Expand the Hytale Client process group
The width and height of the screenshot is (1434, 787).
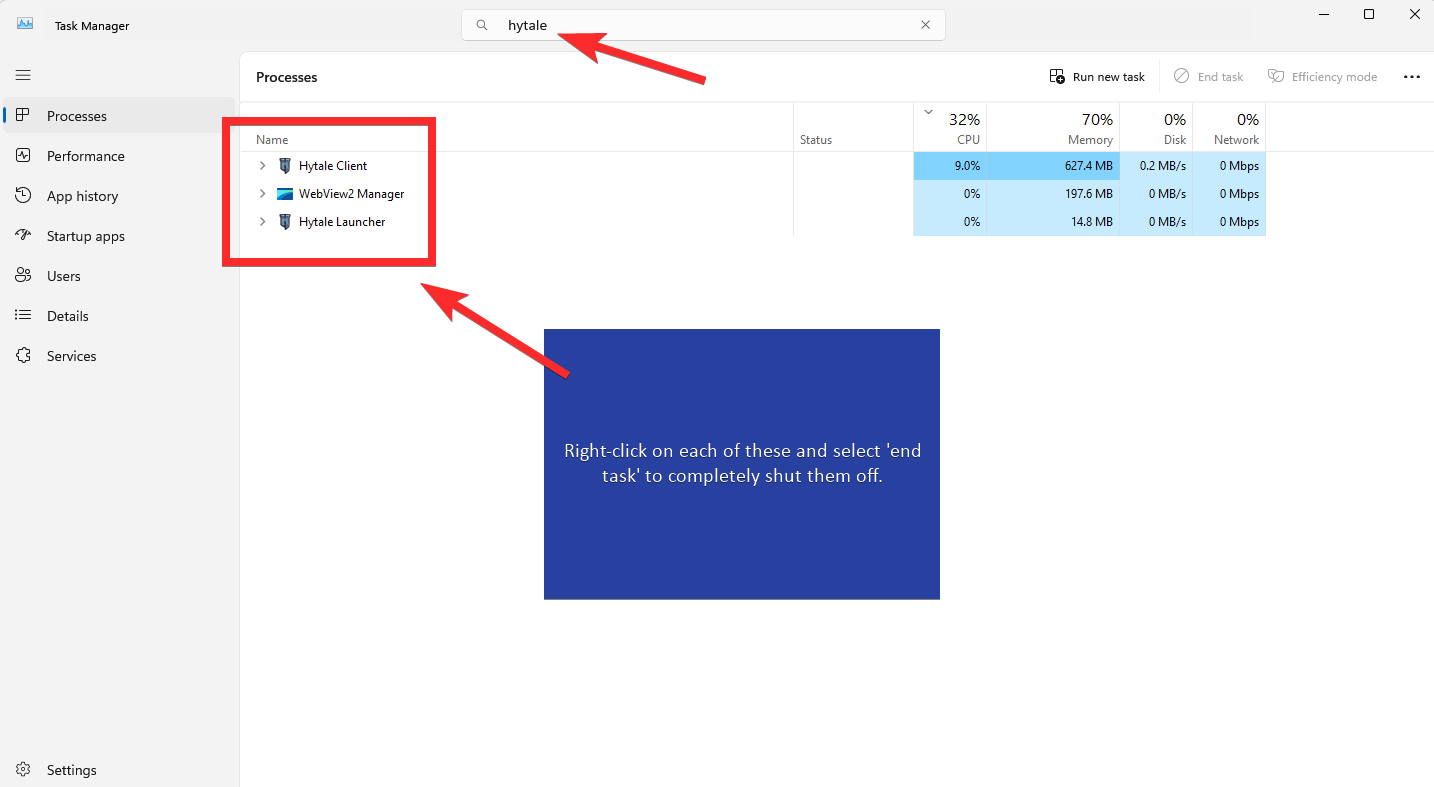click(263, 166)
